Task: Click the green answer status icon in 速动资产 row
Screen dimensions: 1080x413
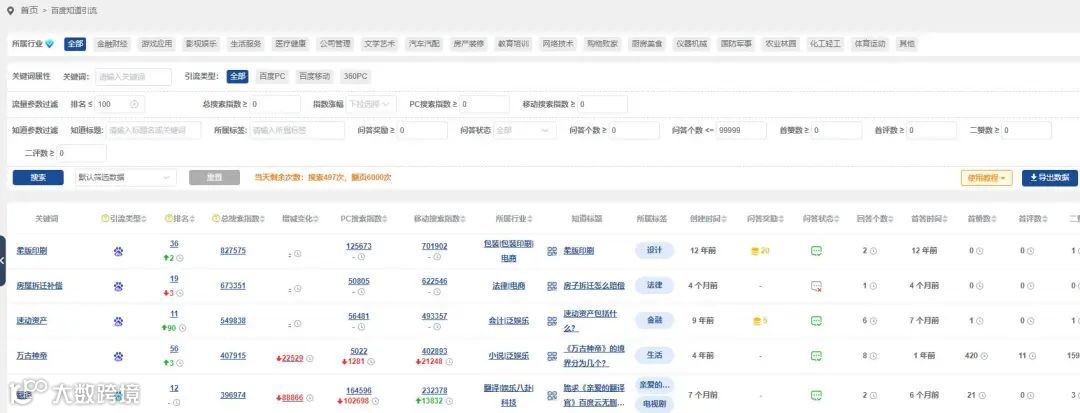Action: (816, 321)
